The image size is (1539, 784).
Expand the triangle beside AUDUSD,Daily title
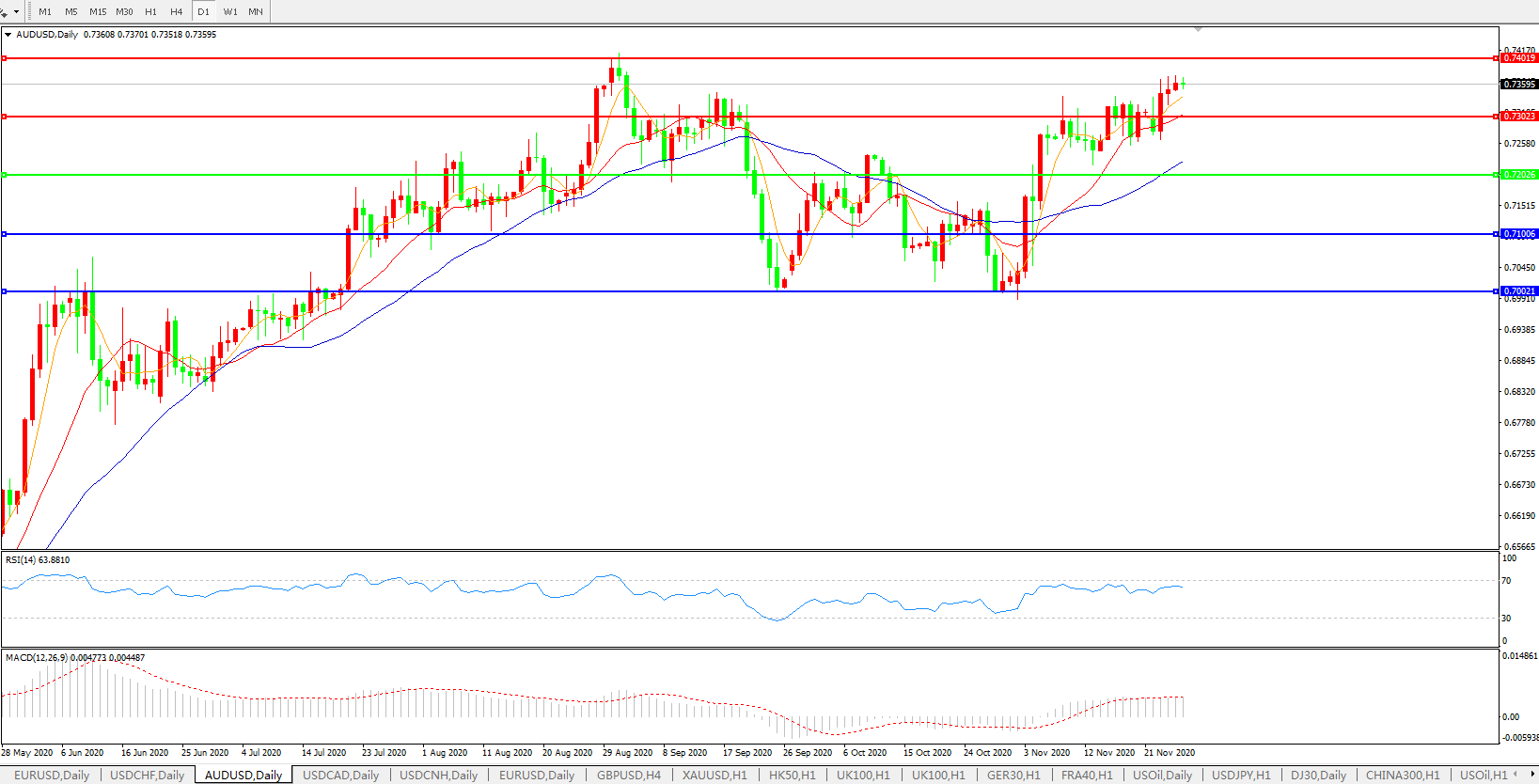[8, 35]
